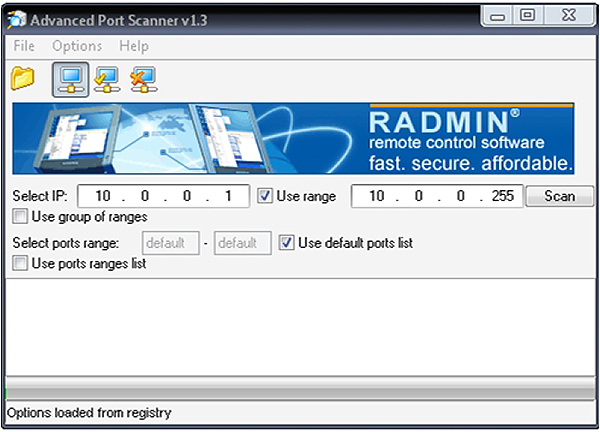
Task: Click the scan progress bar
Action: pos(300,389)
